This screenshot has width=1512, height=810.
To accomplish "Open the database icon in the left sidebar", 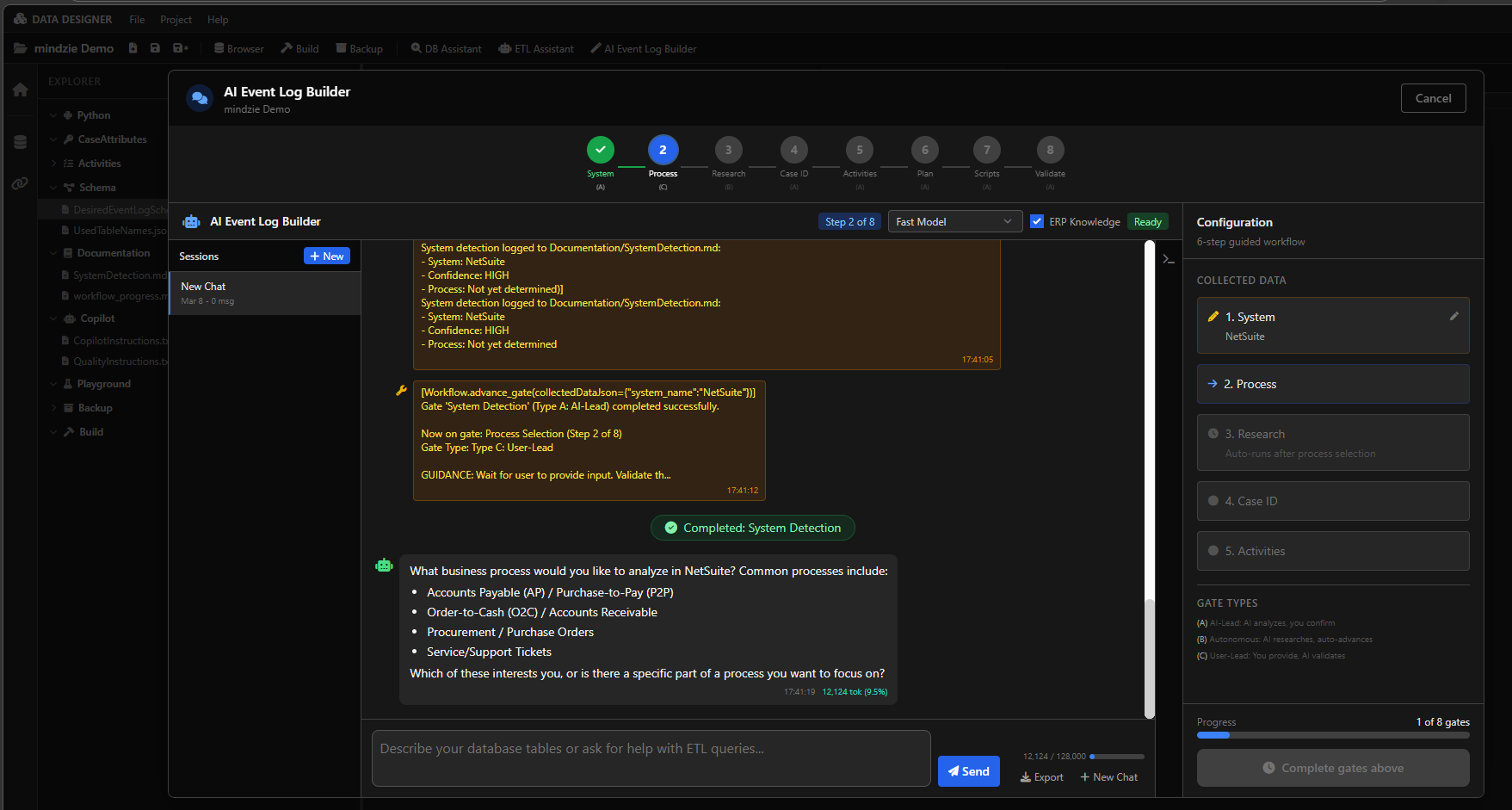I will (20, 142).
